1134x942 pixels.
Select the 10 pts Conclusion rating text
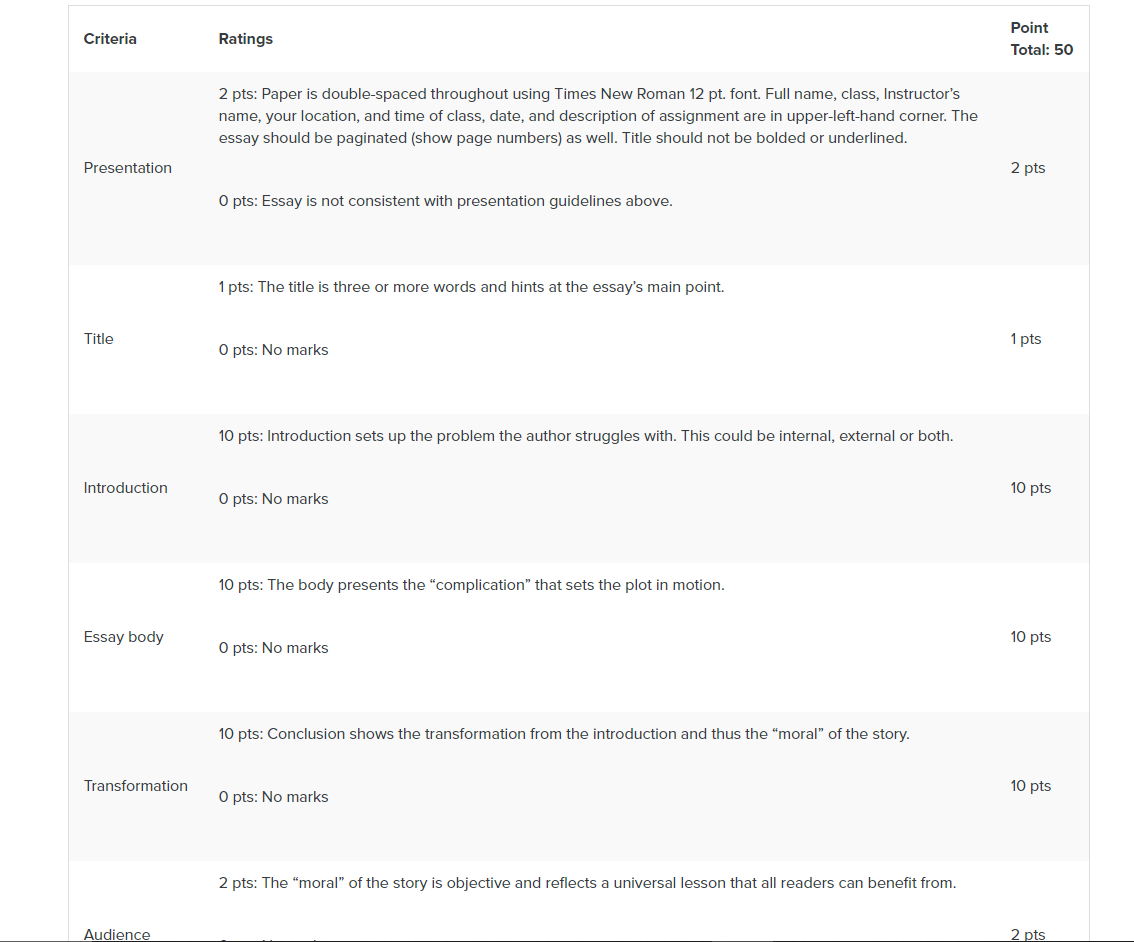(x=564, y=734)
